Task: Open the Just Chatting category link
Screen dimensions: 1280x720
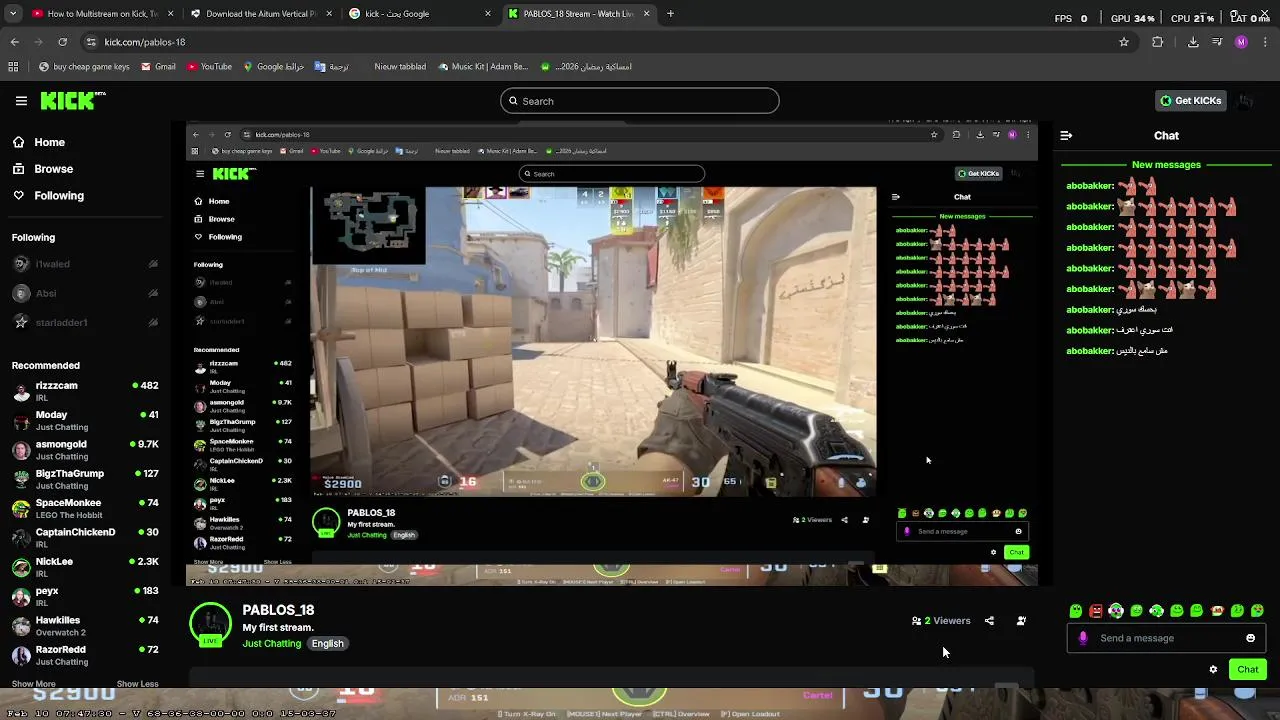Action: point(271,644)
